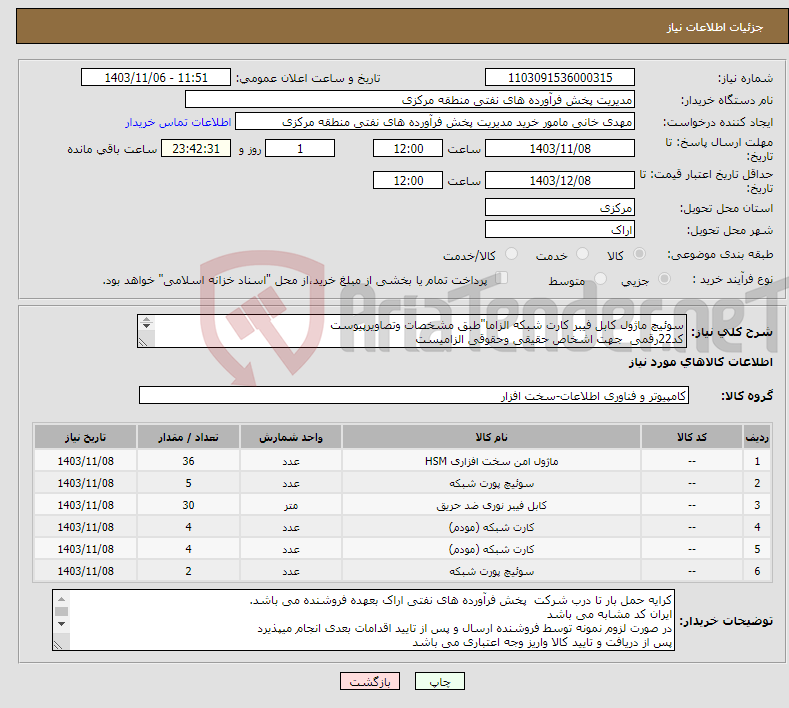Click the up arrow of buyer notes scrollbar
The width and height of the screenshot is (789, 708).
pyautogui.click(x=61, y=599)
